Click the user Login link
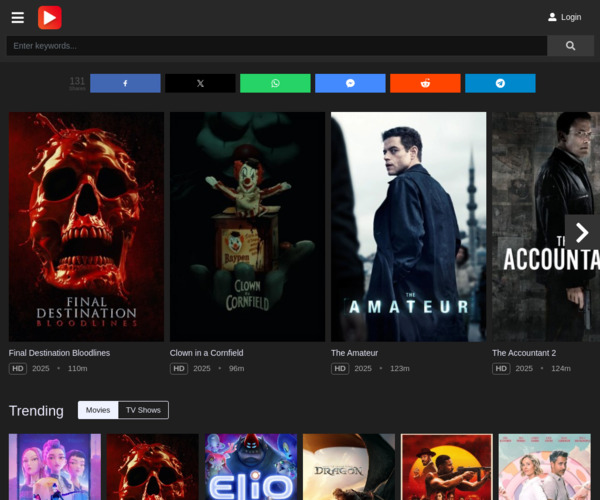 tap(564, 17)
